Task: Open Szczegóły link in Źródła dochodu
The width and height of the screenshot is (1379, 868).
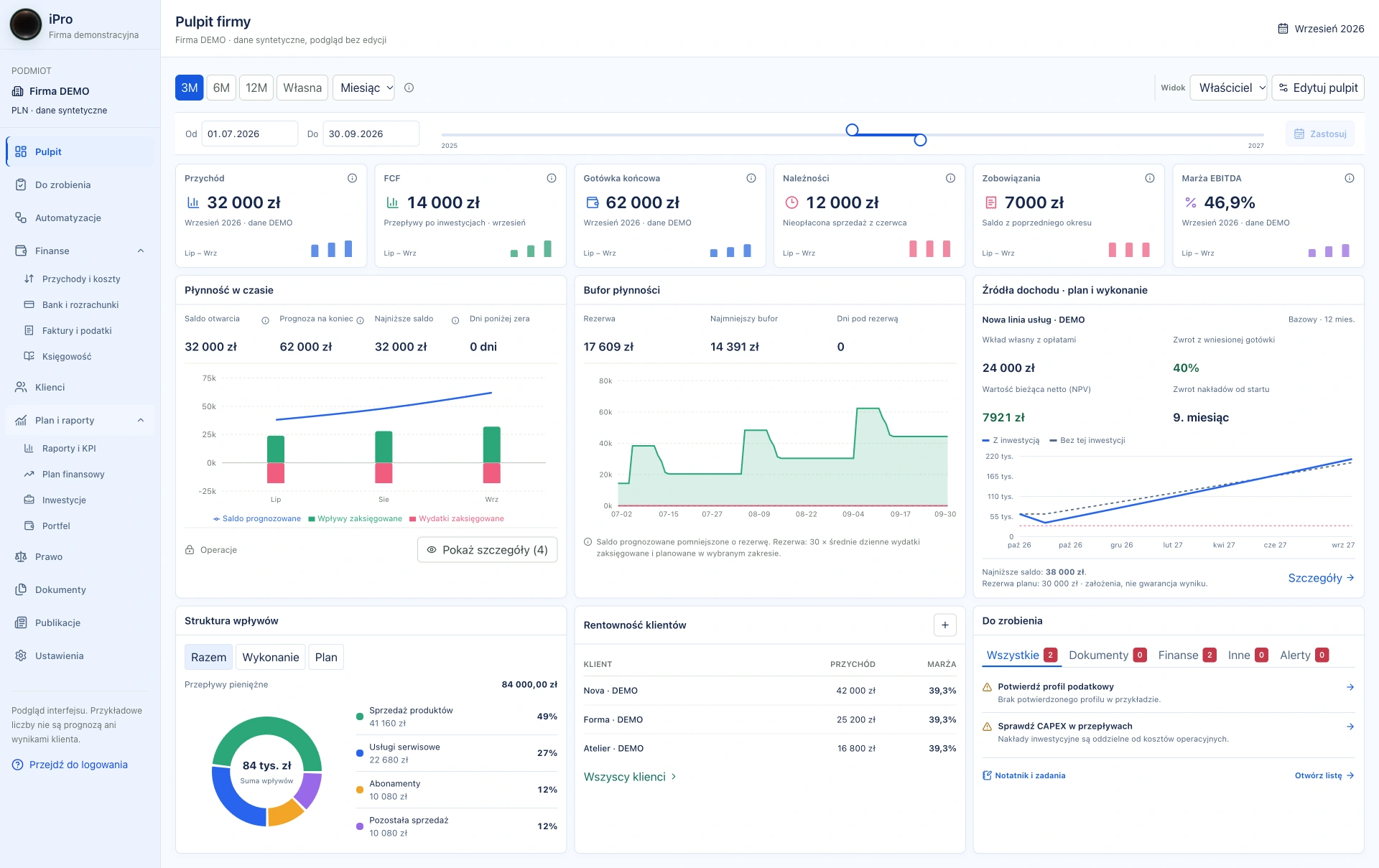Action: [1321, 578]
